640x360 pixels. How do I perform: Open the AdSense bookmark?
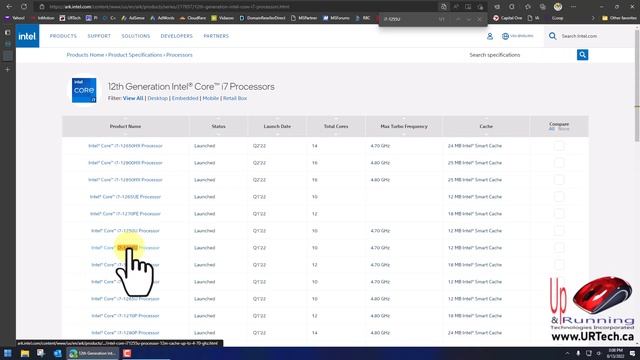point(133,18)
